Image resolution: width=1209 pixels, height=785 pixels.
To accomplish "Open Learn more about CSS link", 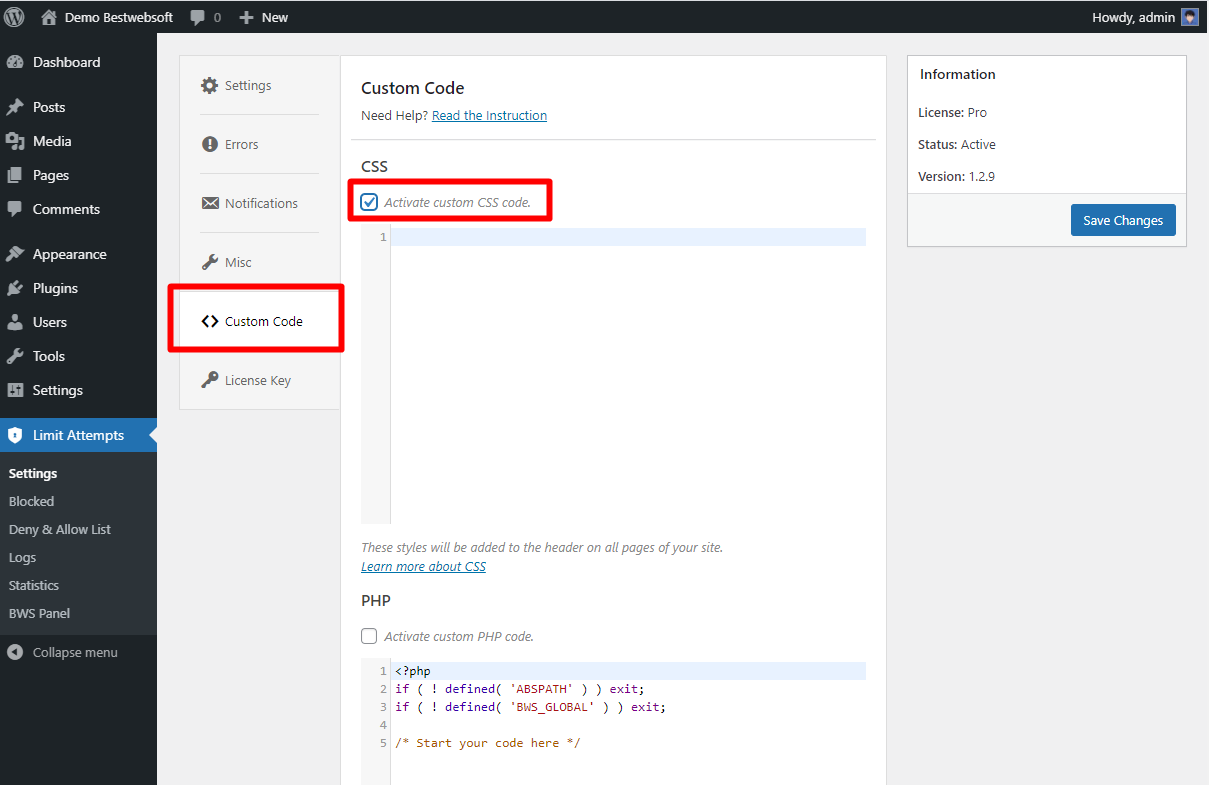I will click(x=423, y=566).
